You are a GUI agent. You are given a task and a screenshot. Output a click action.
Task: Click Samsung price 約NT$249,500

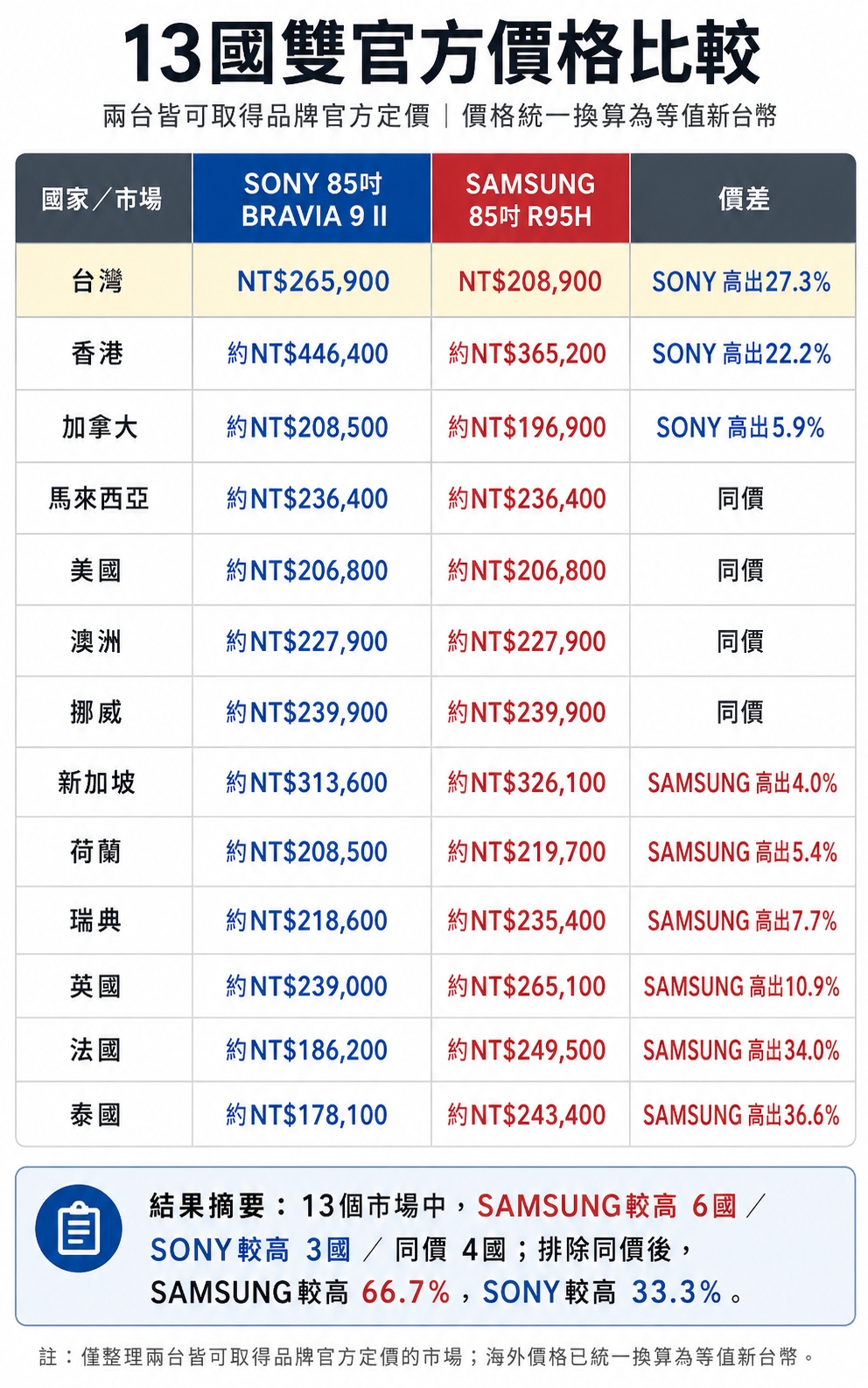coord(528,1050)
